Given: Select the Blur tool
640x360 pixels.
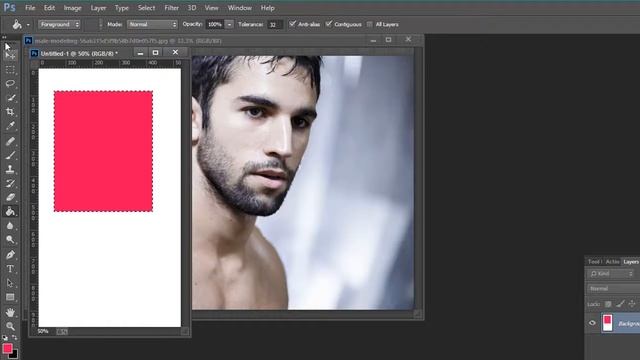Looking at the screenshot, I should click(10, 226).
